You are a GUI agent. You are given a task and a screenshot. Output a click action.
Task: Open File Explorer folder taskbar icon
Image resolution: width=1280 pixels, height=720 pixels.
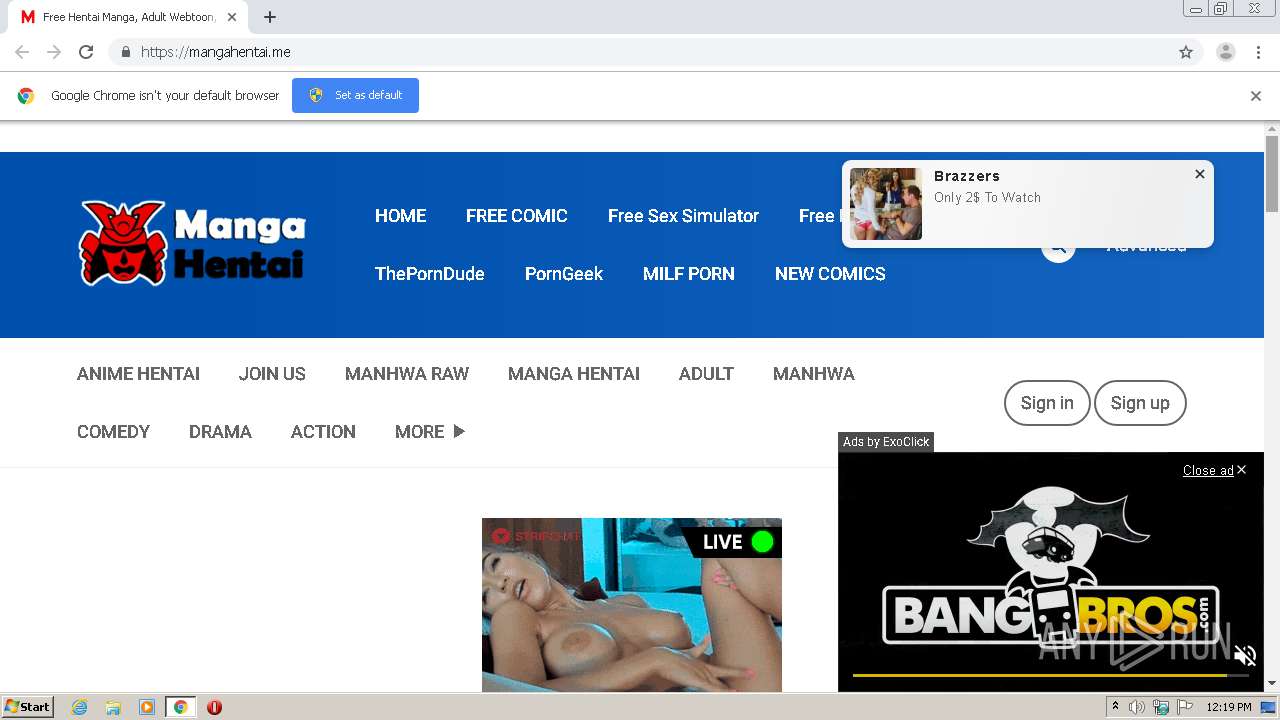tap(113, 707)
